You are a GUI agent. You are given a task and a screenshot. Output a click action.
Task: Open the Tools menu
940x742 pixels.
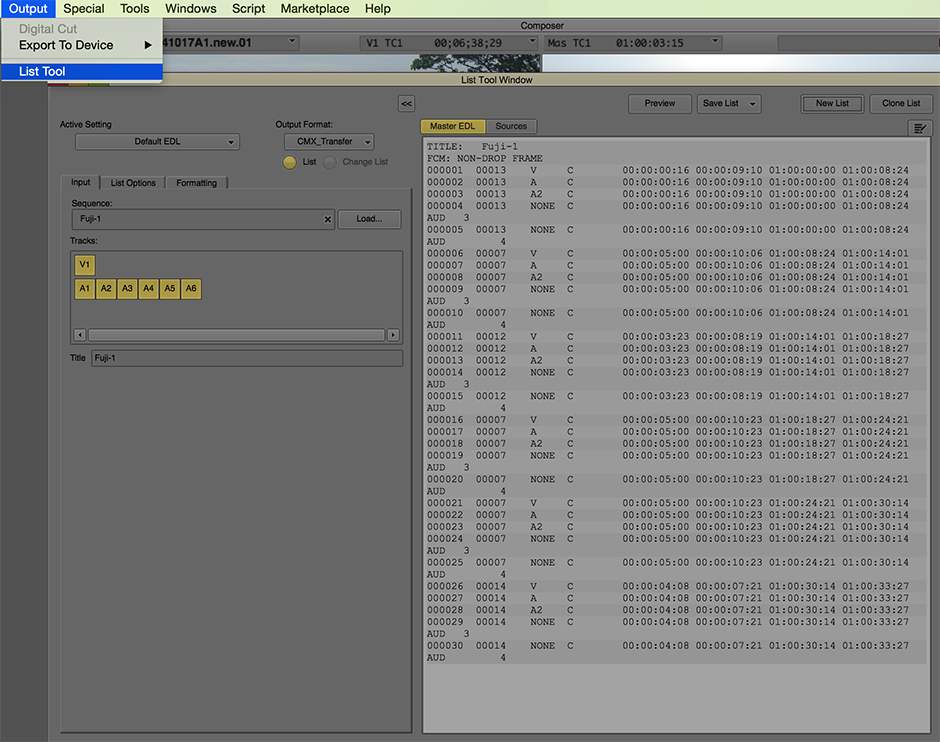[134, 8]
